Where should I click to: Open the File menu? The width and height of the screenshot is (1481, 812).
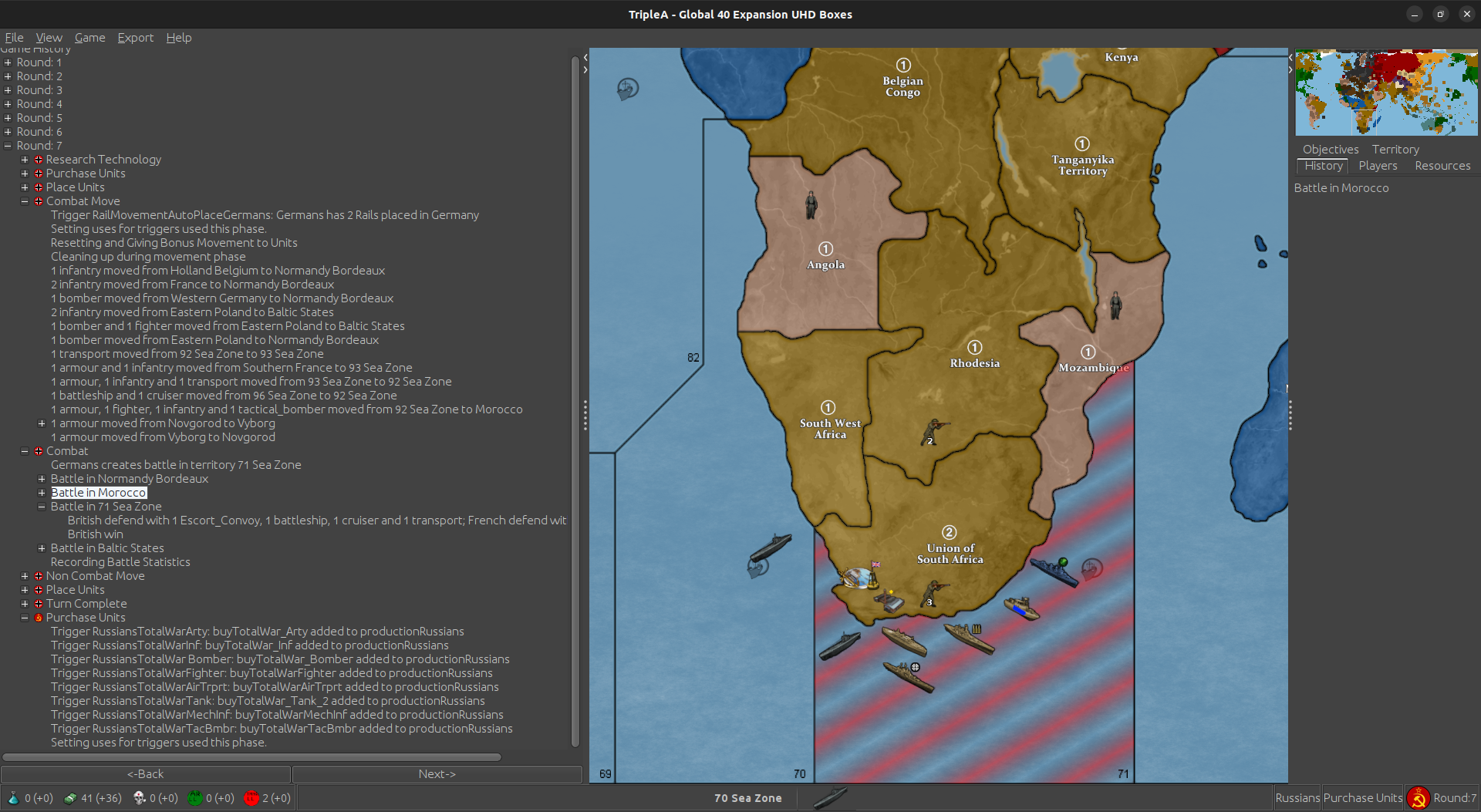14,38
